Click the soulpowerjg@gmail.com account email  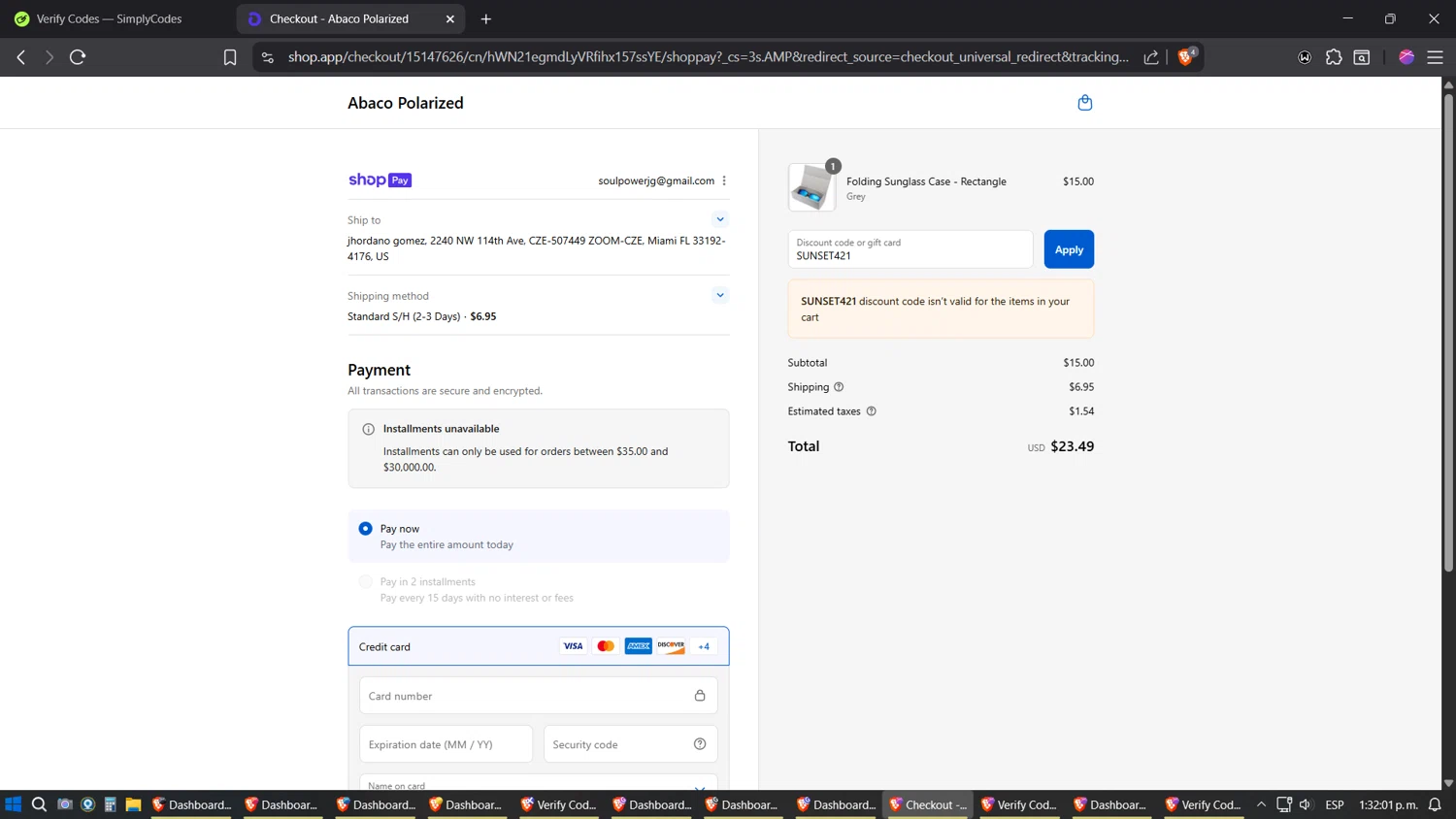pos(656,180)
